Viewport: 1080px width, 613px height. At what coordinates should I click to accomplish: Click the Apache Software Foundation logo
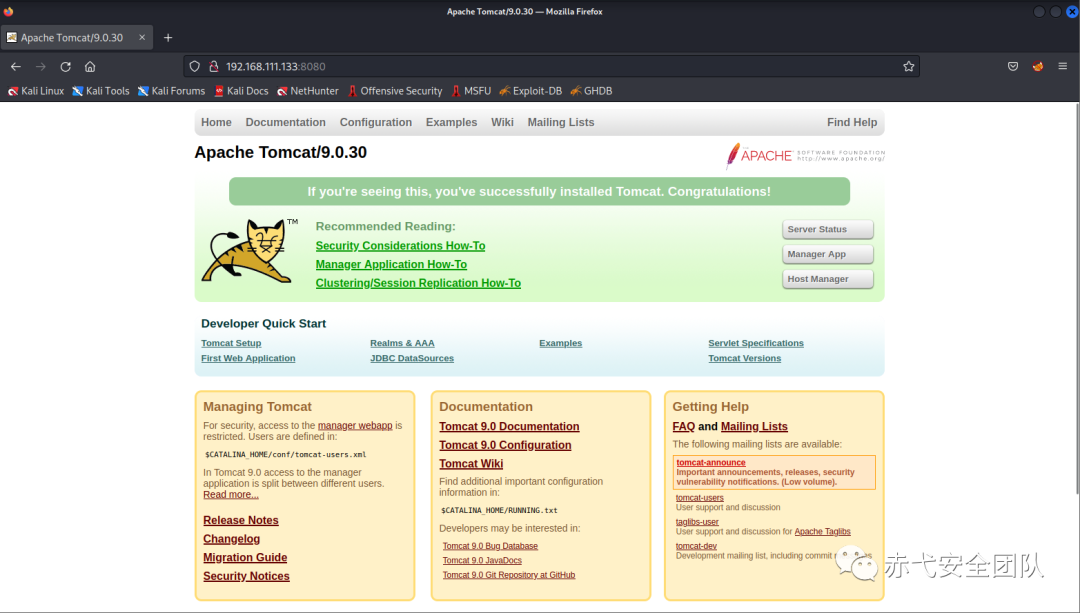805,156
